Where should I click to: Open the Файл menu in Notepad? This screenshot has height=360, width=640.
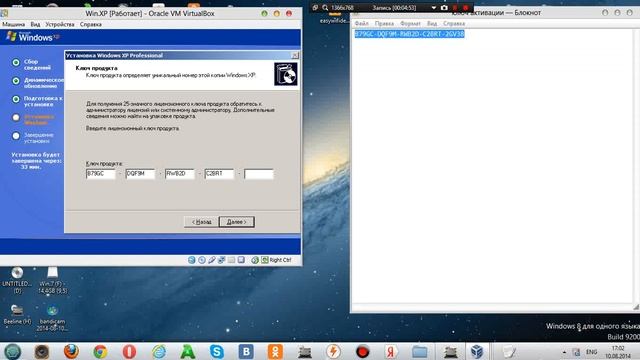click(x=362, y=24)
